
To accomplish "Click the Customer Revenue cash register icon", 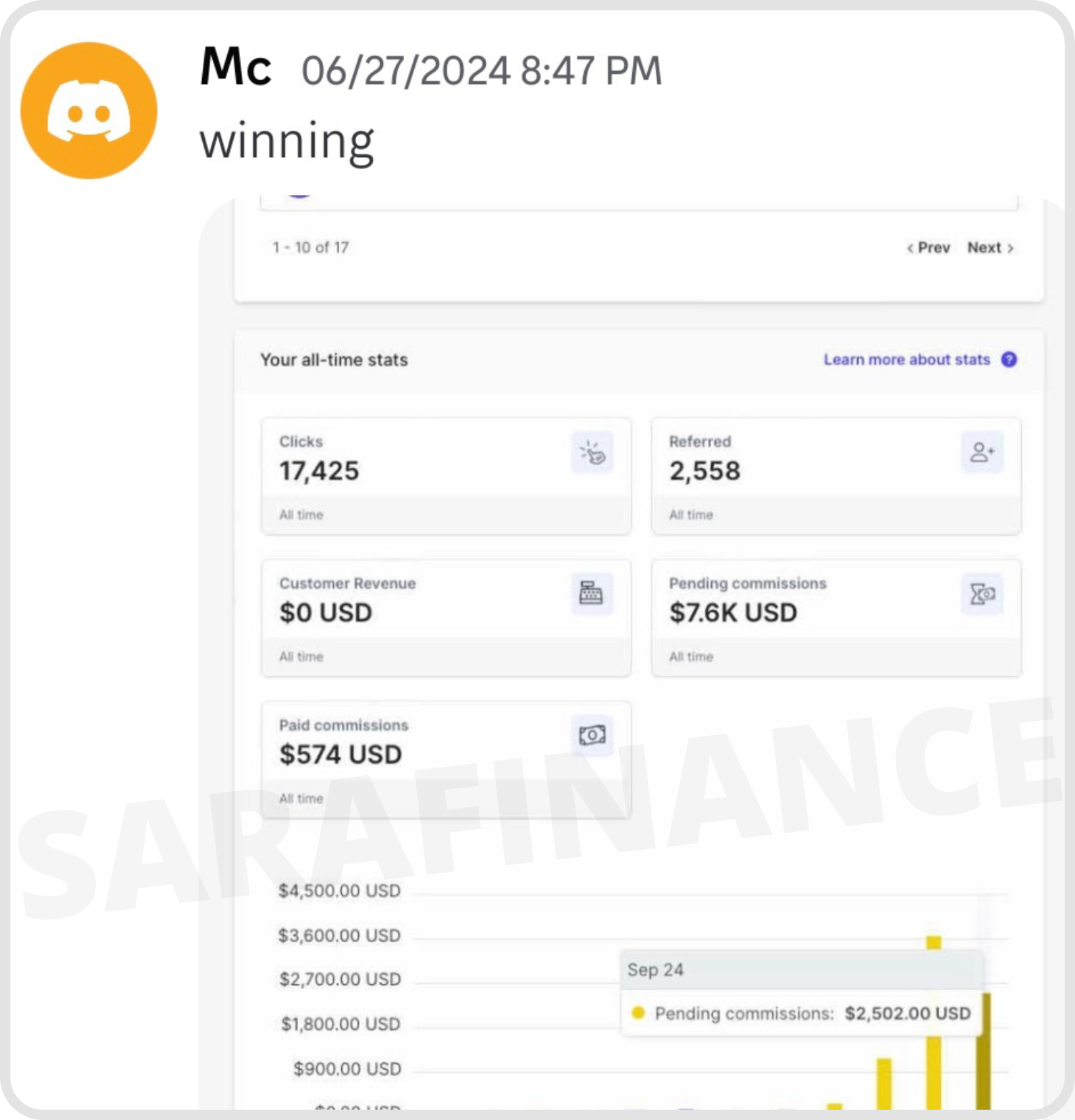I will pos(591,593).
